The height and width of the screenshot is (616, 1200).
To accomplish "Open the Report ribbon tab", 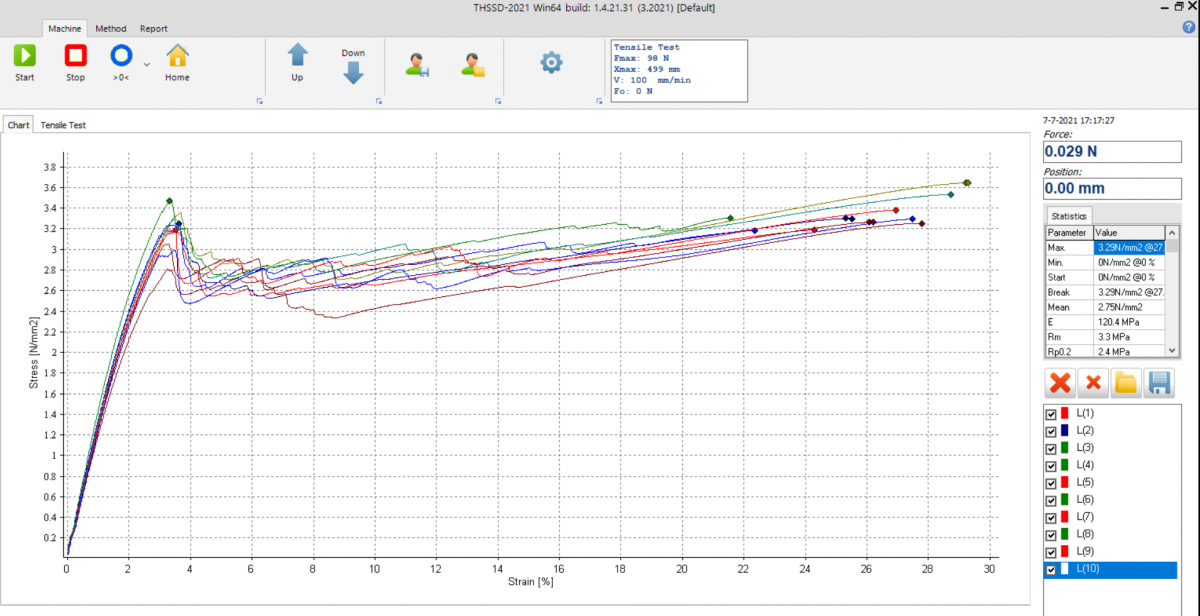I will pyautogui.click(x=154, y=29).
